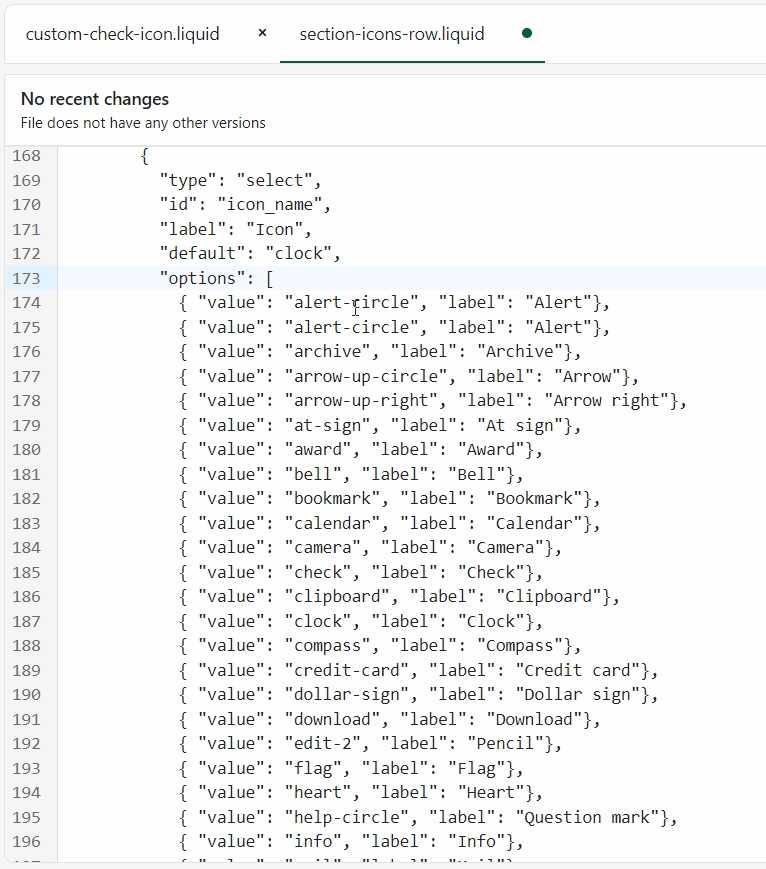Click "File does not have any other versions" text
Viewport: 766px width, 869px height.
143,123
